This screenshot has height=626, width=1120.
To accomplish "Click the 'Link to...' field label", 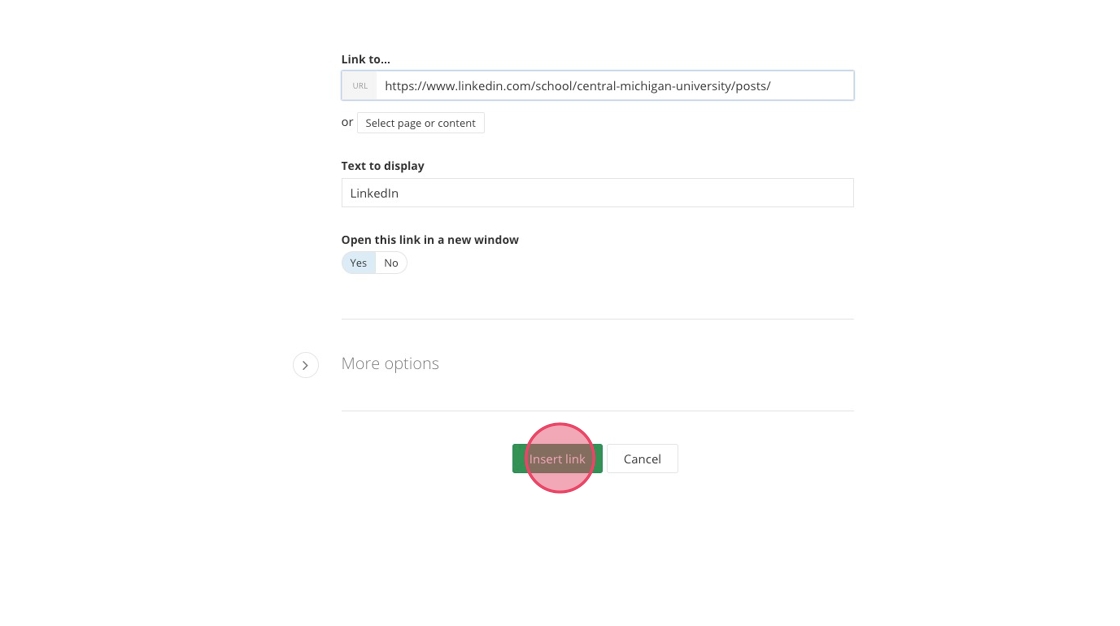I will pyautogui.click(x=366, y=60).
